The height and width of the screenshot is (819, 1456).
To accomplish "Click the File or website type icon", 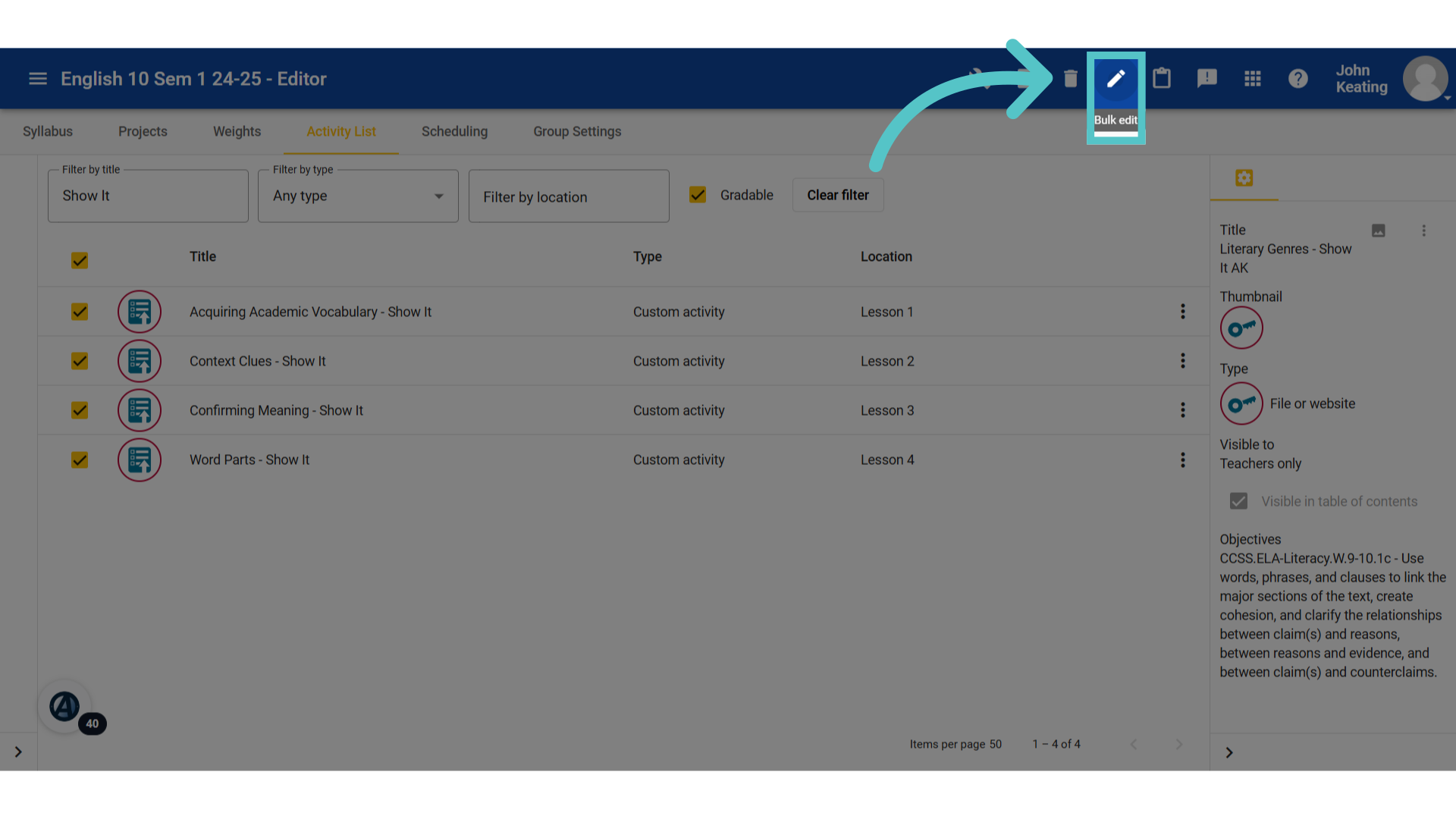I will (1241, 404).
